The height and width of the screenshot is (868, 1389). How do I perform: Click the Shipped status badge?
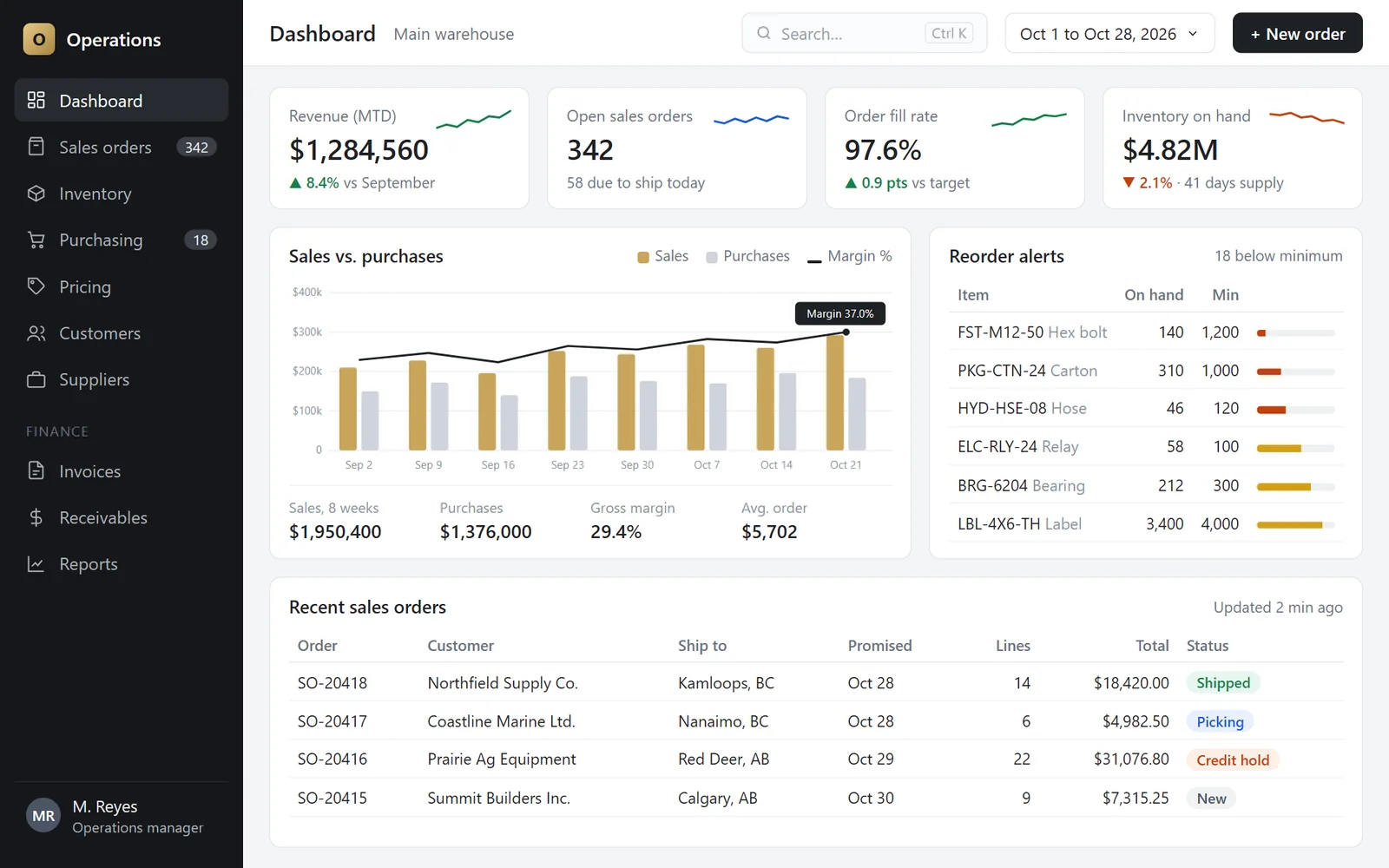(1223, 682)
